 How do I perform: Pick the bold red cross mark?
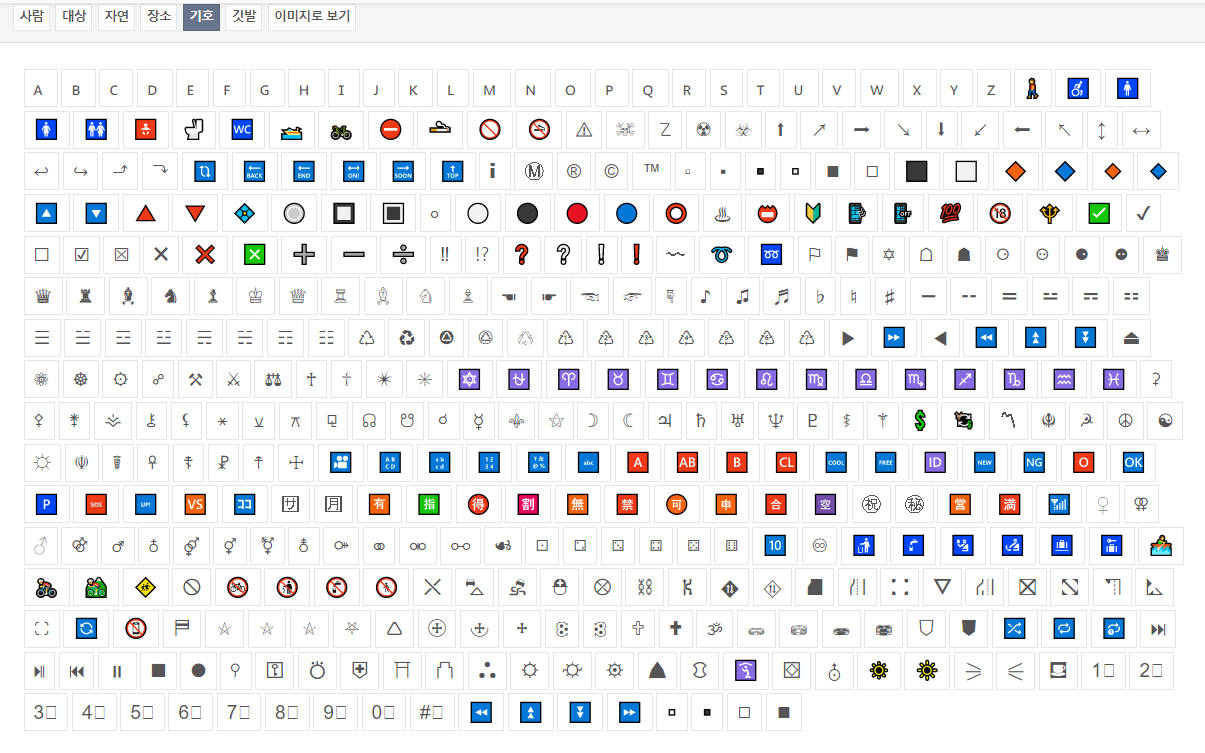pos(205,254)
